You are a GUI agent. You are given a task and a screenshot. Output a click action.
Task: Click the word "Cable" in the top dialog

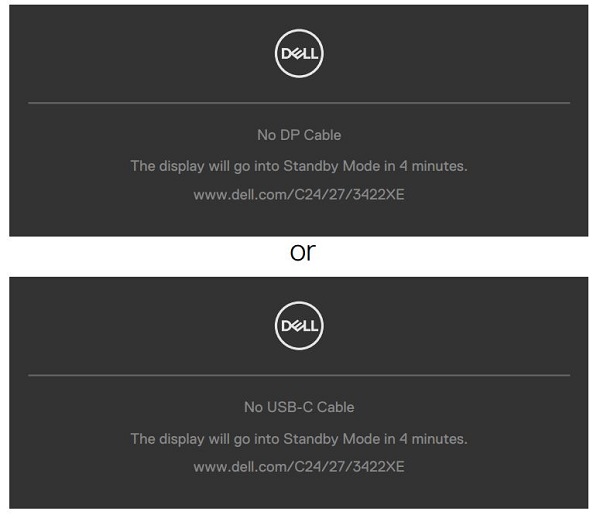pos(322,135)
